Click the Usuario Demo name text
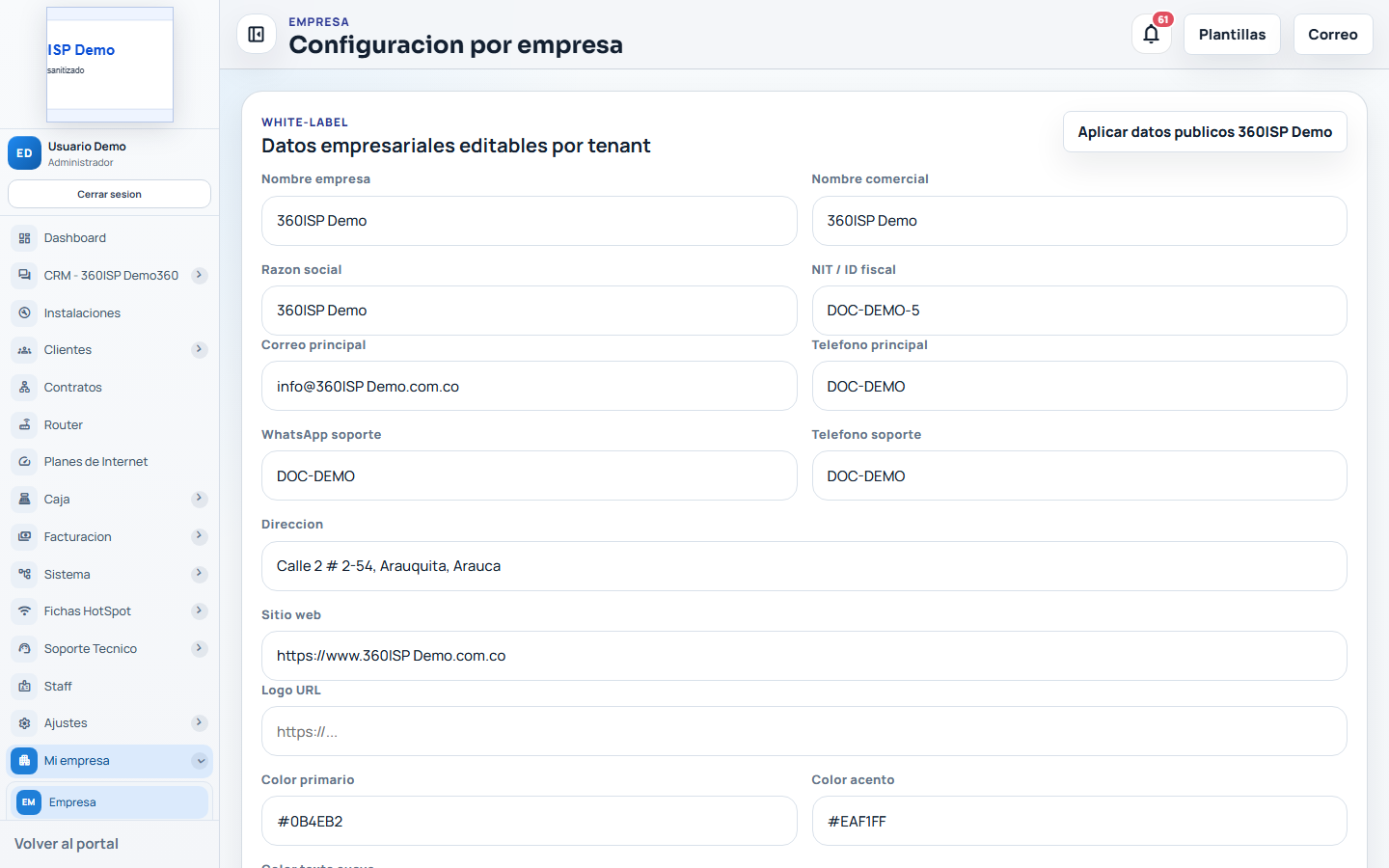Screen dimensions: 1389x868 [x=87, y=147]
